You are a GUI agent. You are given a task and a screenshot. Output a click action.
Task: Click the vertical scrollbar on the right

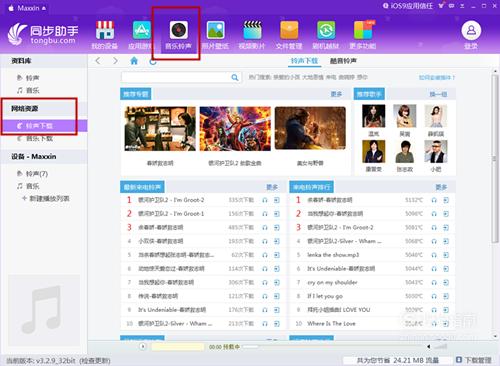[495, 160]
